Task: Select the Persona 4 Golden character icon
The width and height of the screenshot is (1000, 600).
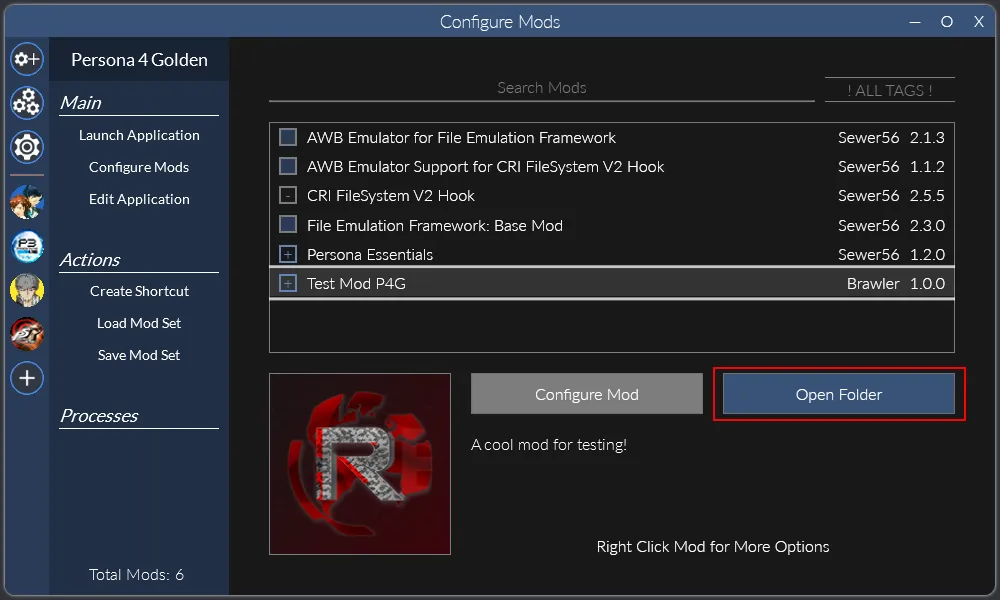Action: click(27, 202)
